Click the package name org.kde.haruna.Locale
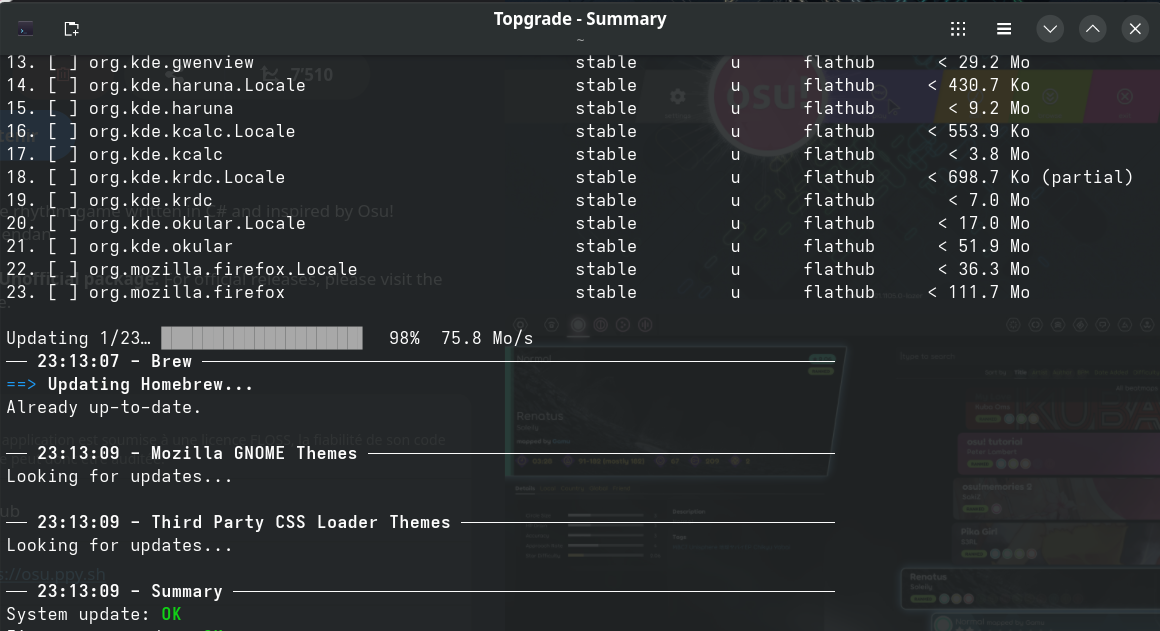Viewport: 1160px width, 631px height. (197, 85)
